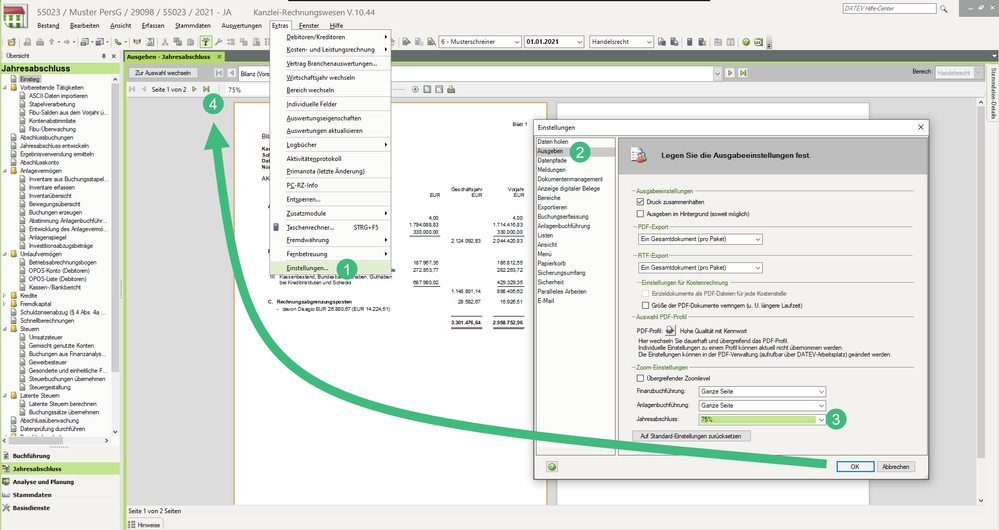Screen dimensions: 999x530
Task: Click the next Auswertung green play button
Action: click(730, 73)
